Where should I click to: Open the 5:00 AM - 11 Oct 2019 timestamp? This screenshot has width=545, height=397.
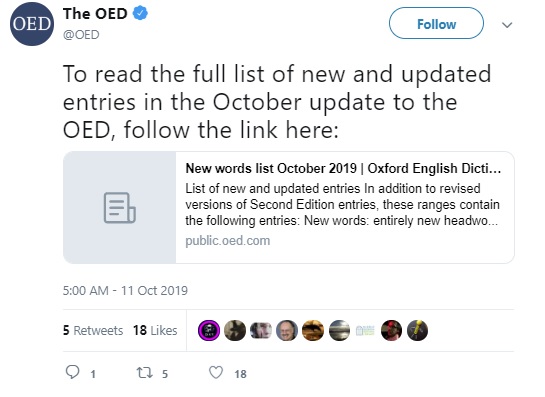125,290
